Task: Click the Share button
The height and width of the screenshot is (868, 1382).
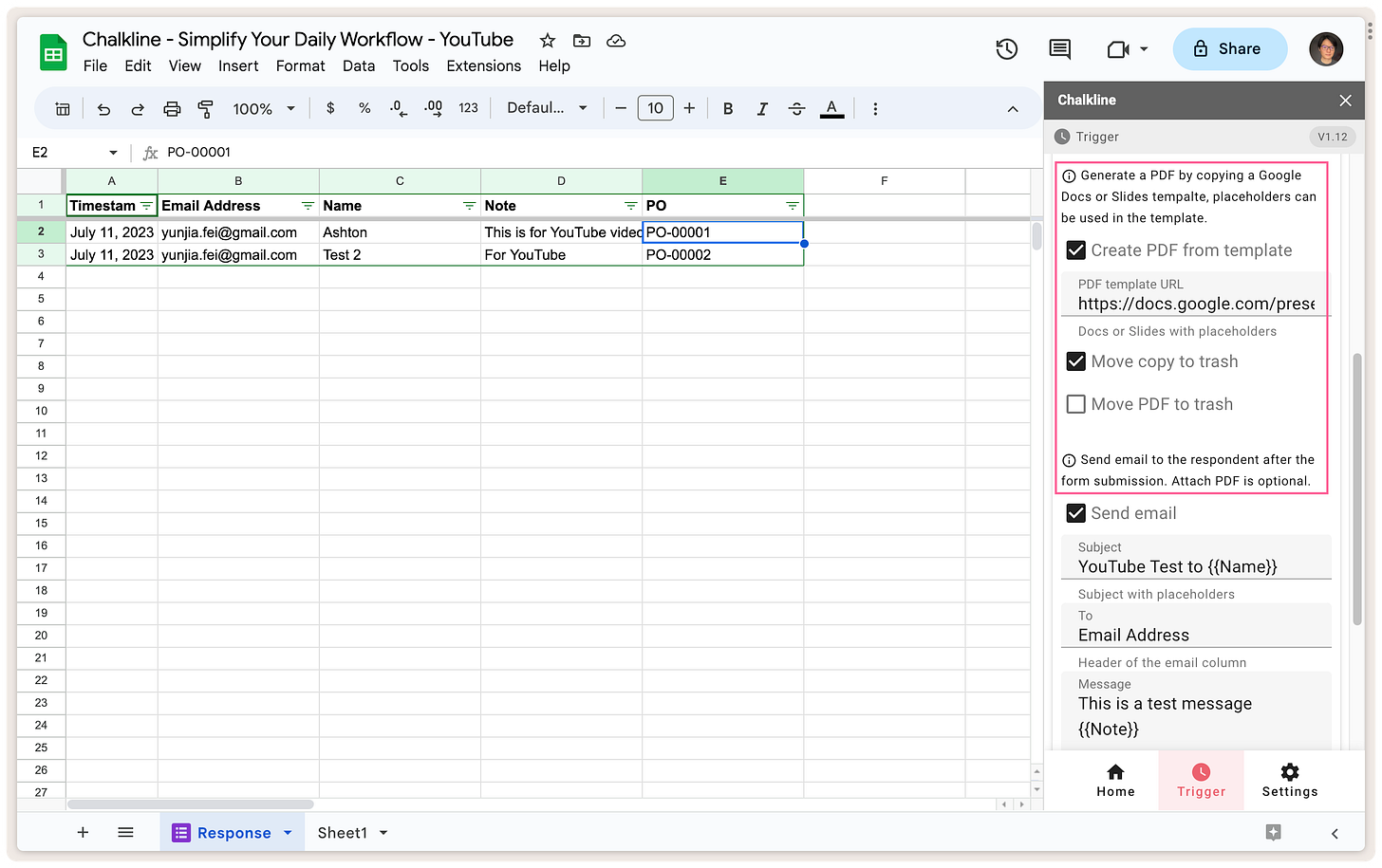Action: (1229, 49)
